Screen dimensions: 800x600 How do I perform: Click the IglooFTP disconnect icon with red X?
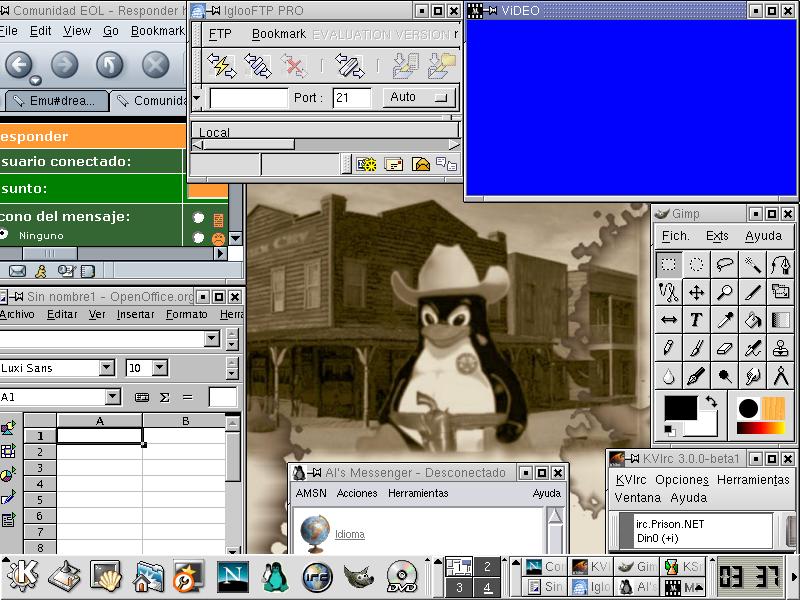point(293,66)
